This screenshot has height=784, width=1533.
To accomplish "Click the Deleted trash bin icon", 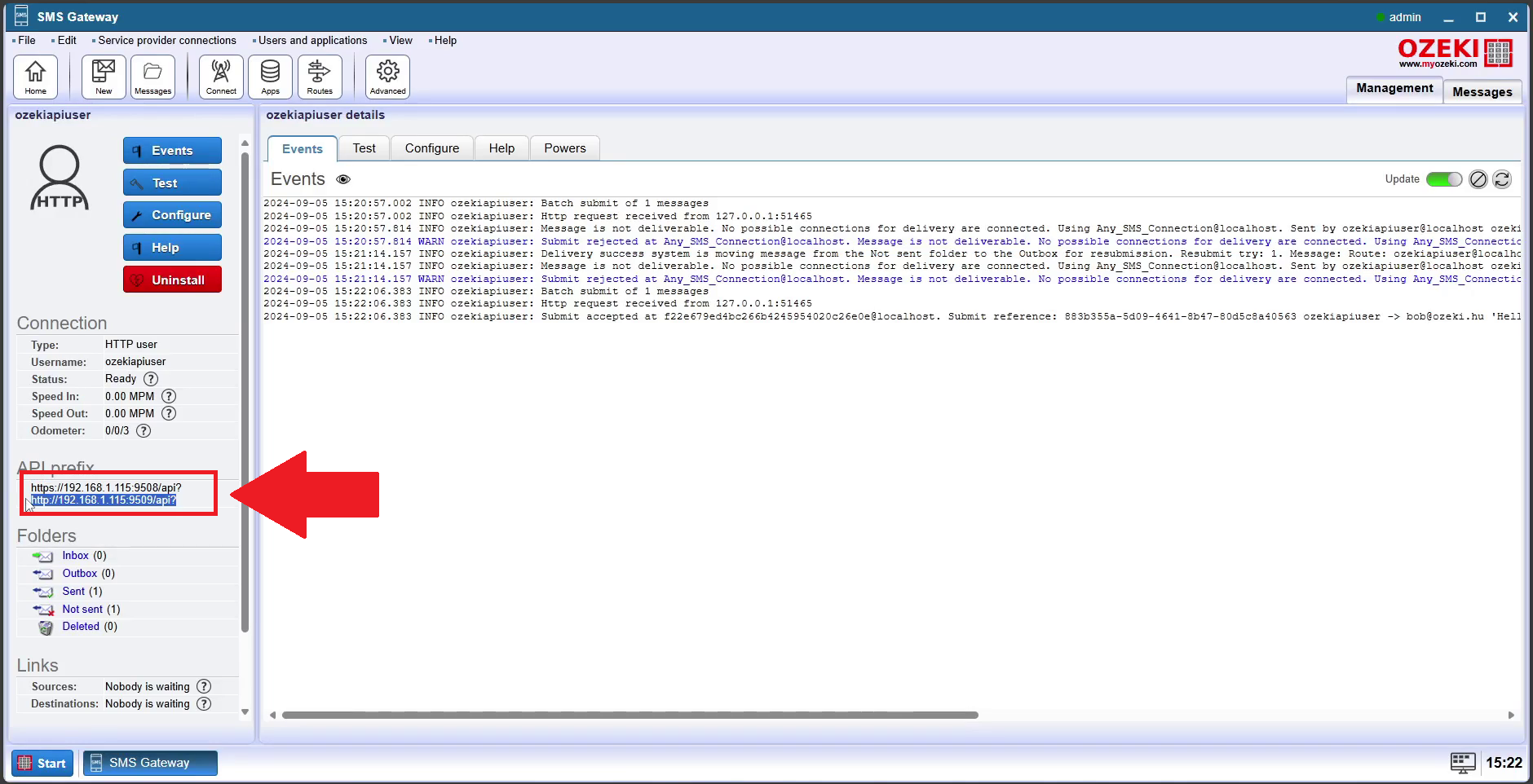I will tap(46, 627).
